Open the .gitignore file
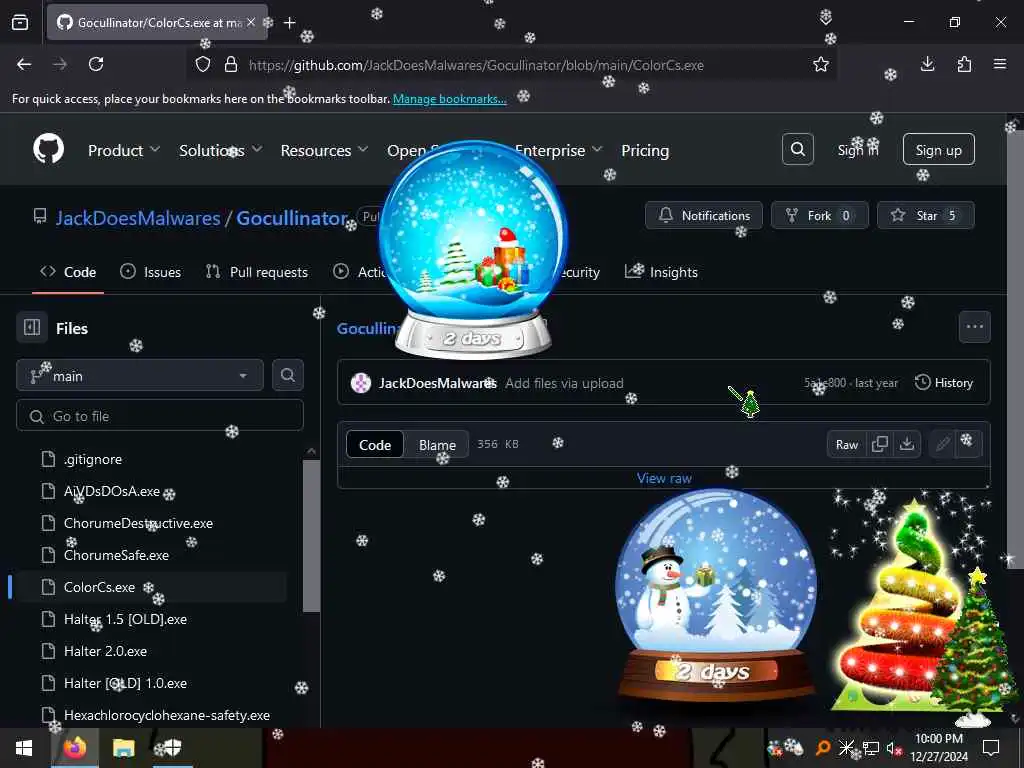Image resolution: width=1024 pixels, height=768 pixels. (93, 459)
